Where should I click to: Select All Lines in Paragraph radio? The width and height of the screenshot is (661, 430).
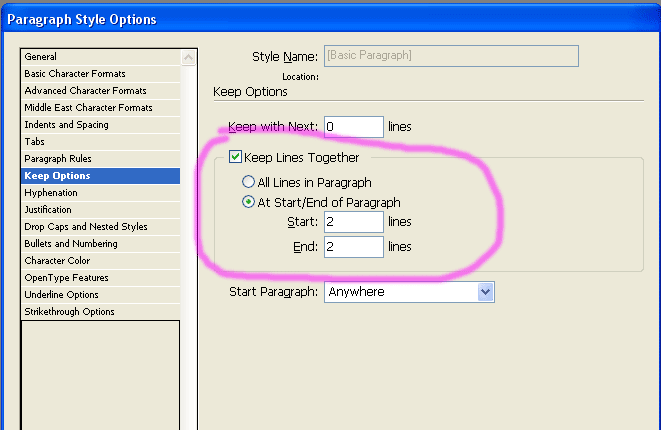pos(248,182)
